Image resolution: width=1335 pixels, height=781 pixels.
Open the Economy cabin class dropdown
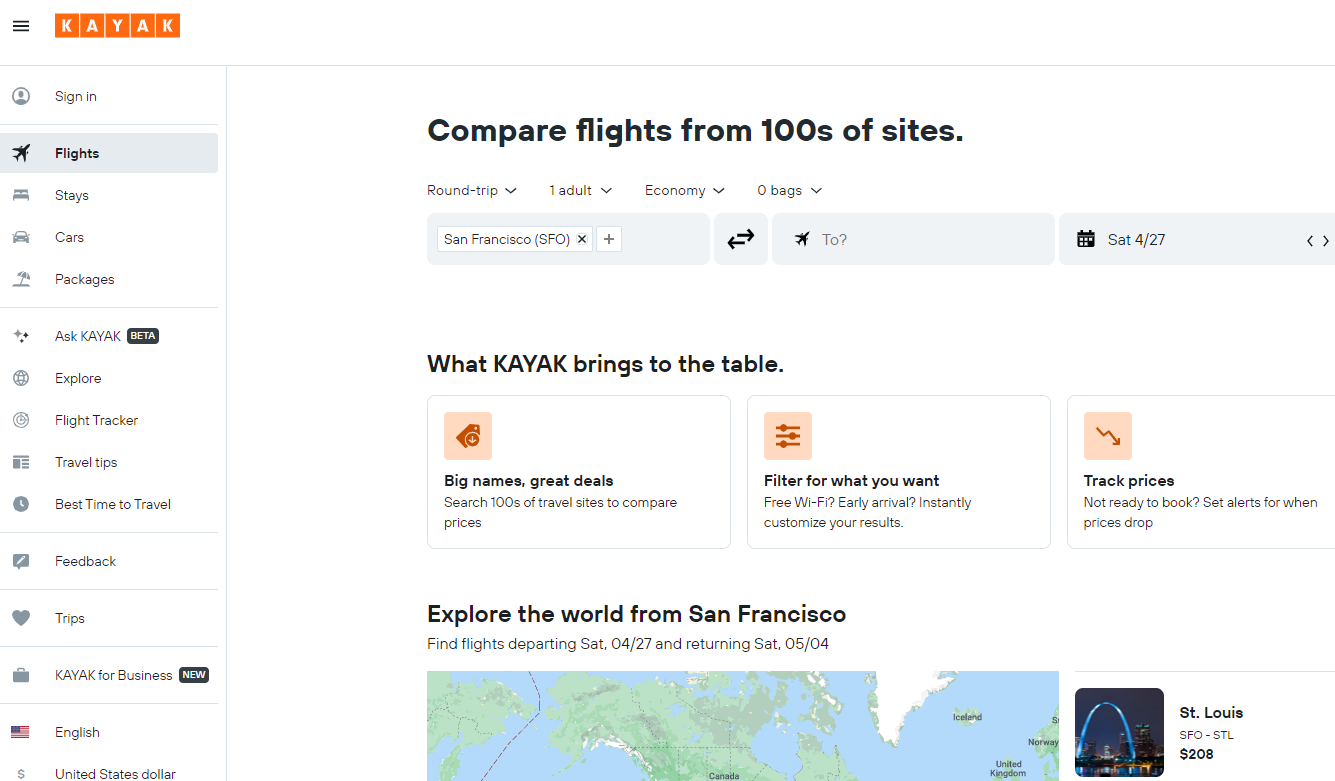(685, 190)
